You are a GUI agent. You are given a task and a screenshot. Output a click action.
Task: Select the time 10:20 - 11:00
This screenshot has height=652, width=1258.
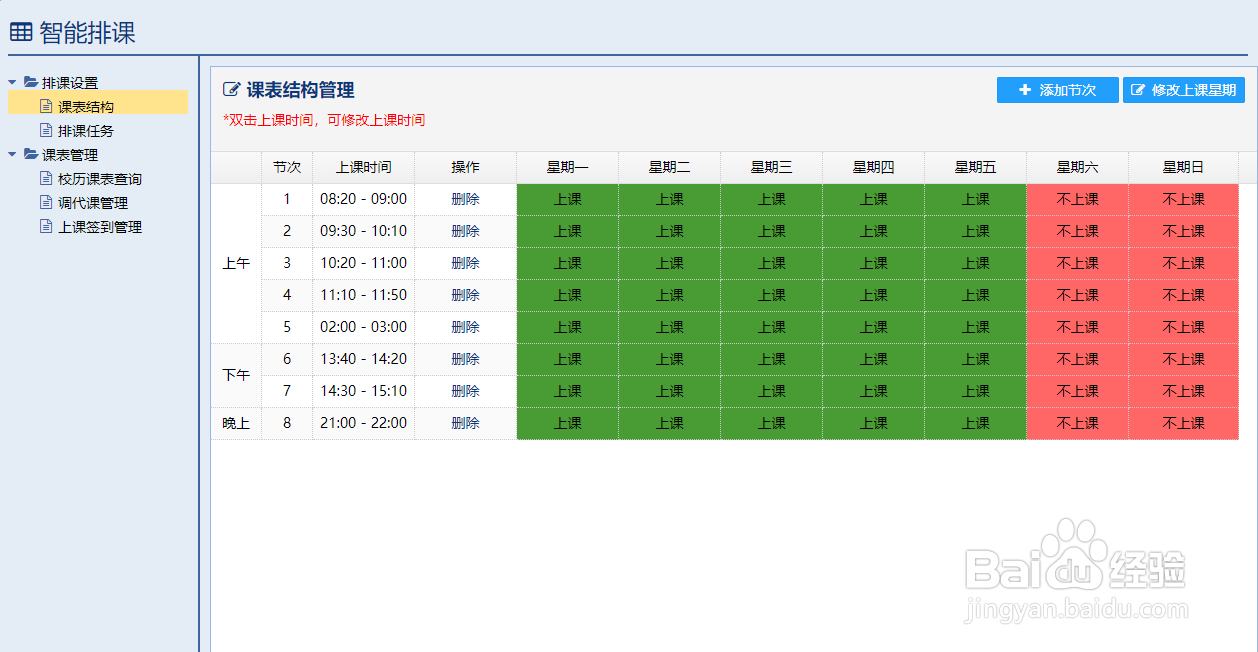point(363,263)
